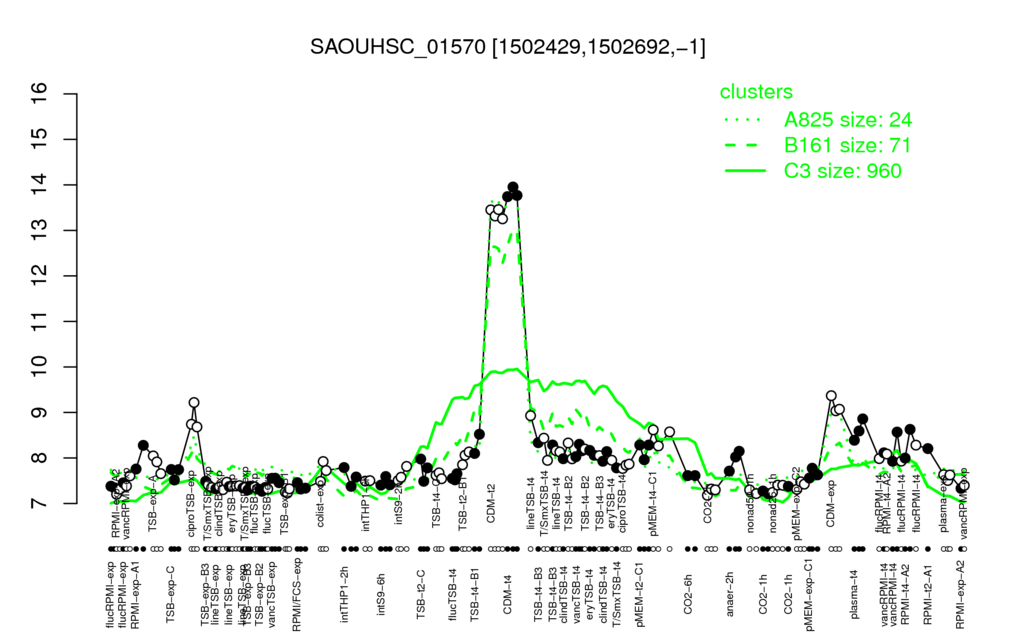Click the 'intTHP1-2h' x-axis label

(344, 596)
